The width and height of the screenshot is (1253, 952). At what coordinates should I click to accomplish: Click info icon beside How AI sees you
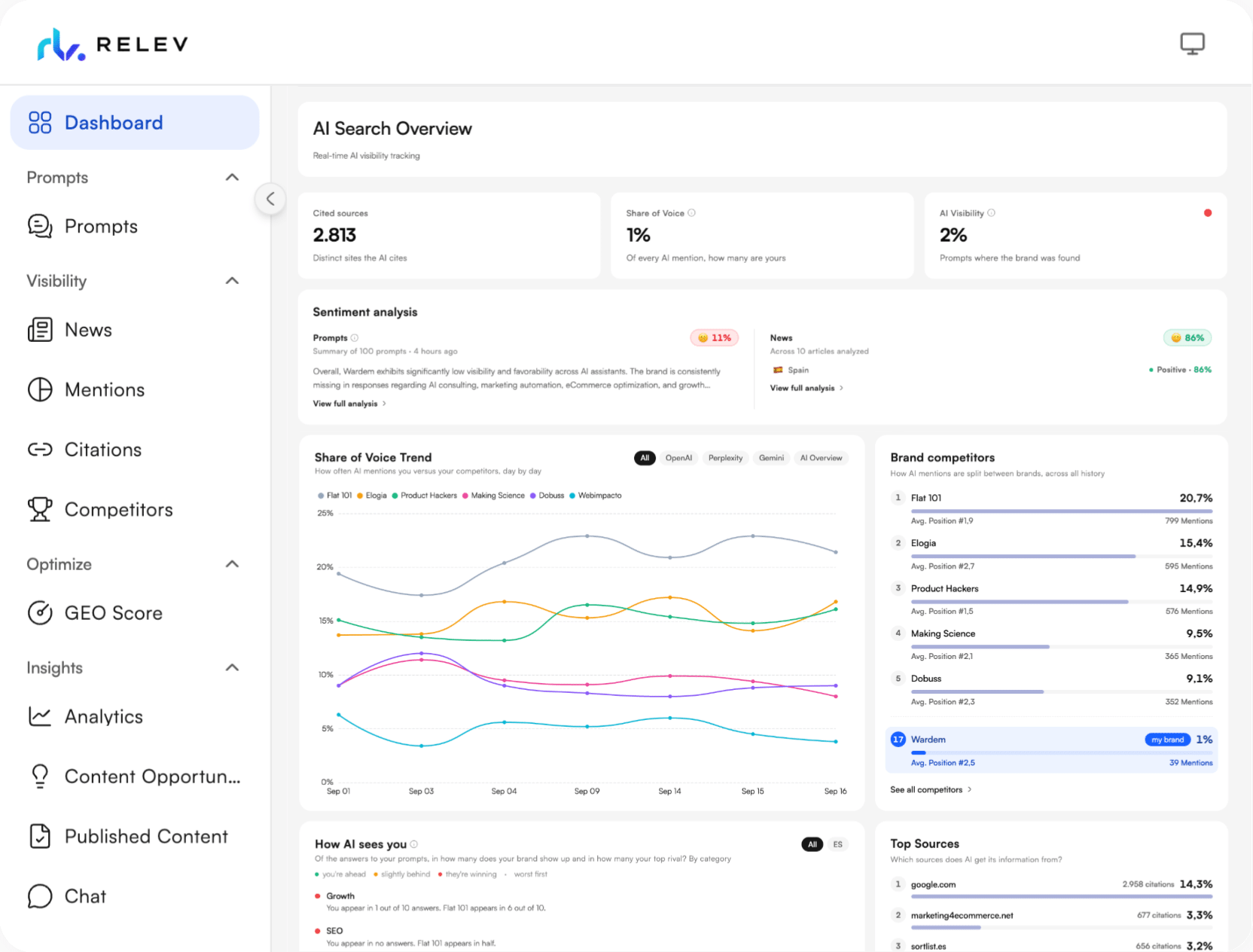point(414,844)
